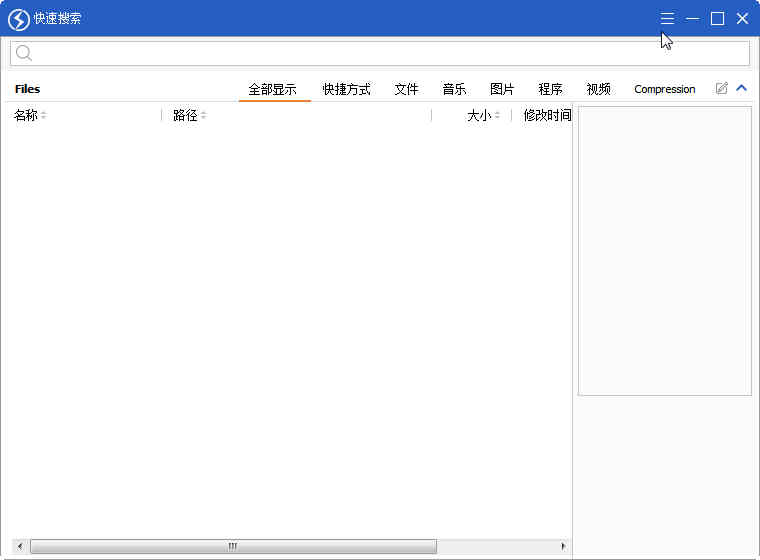Click the Files label
Screen dimensions: 760x560
click(28, 89)
